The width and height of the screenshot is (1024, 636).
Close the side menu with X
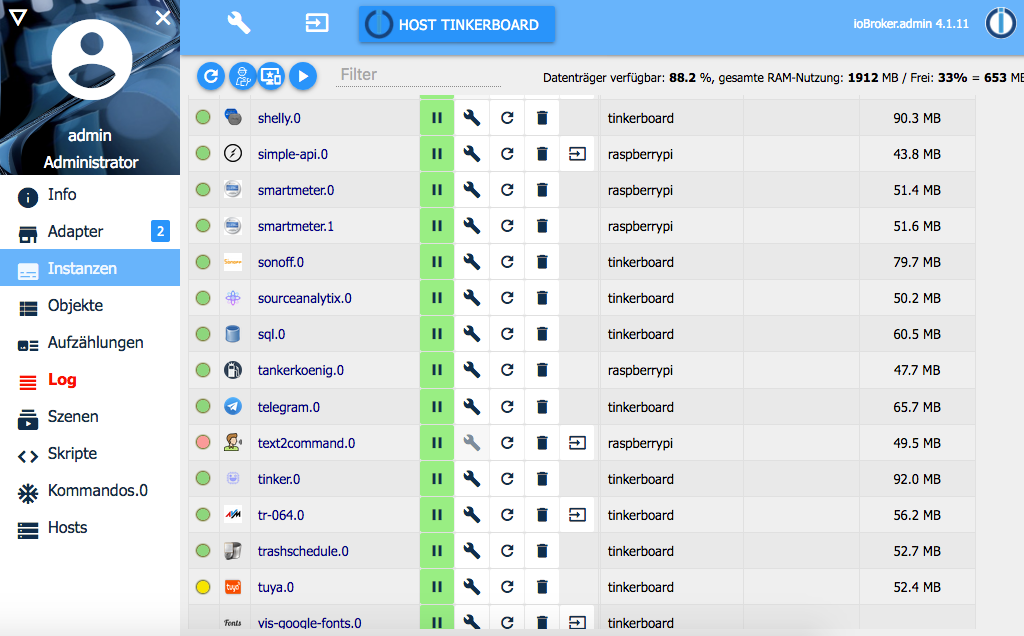[x=163, y=18]
